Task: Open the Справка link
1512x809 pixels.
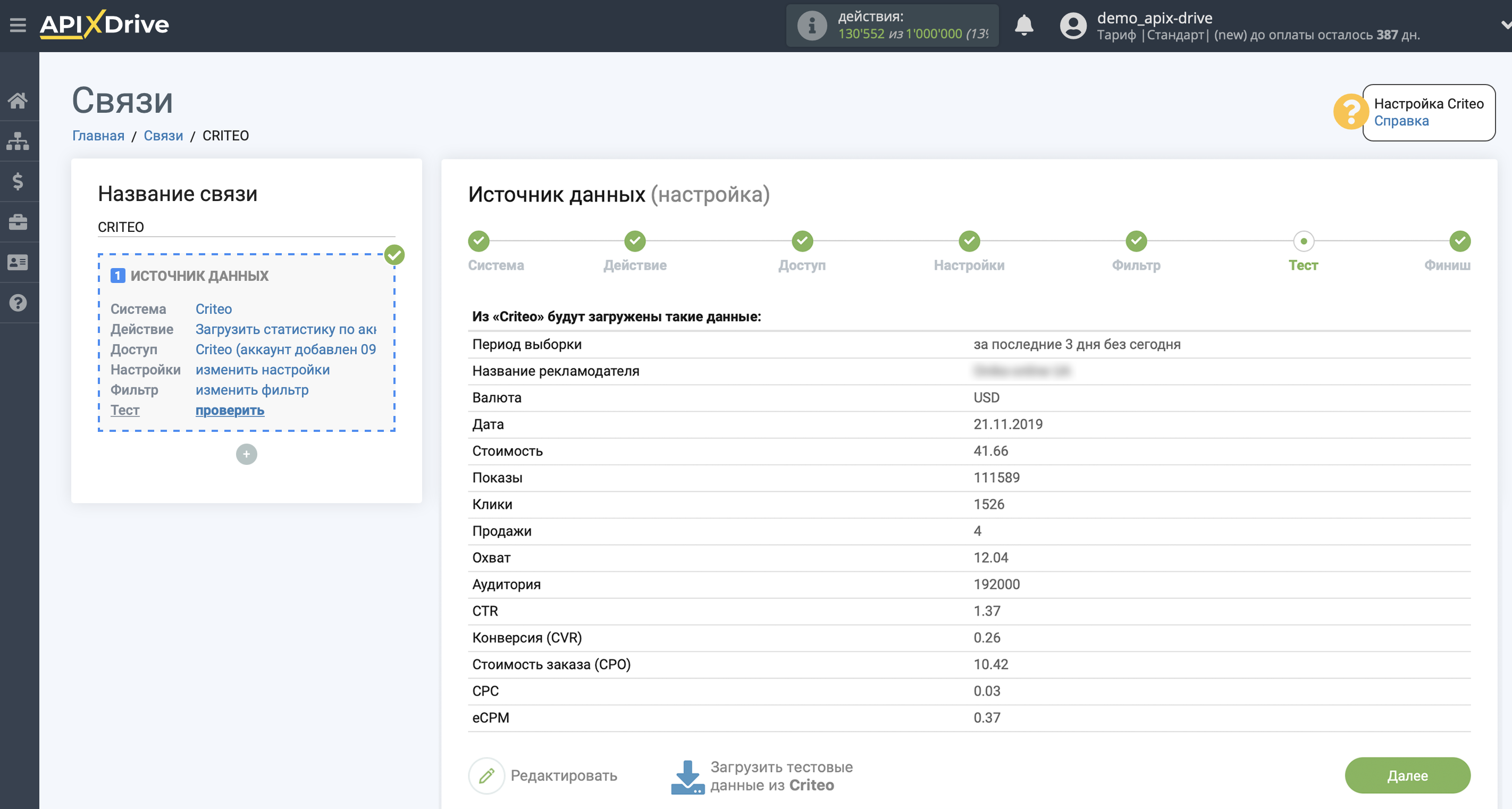Action: [1401, 121]
